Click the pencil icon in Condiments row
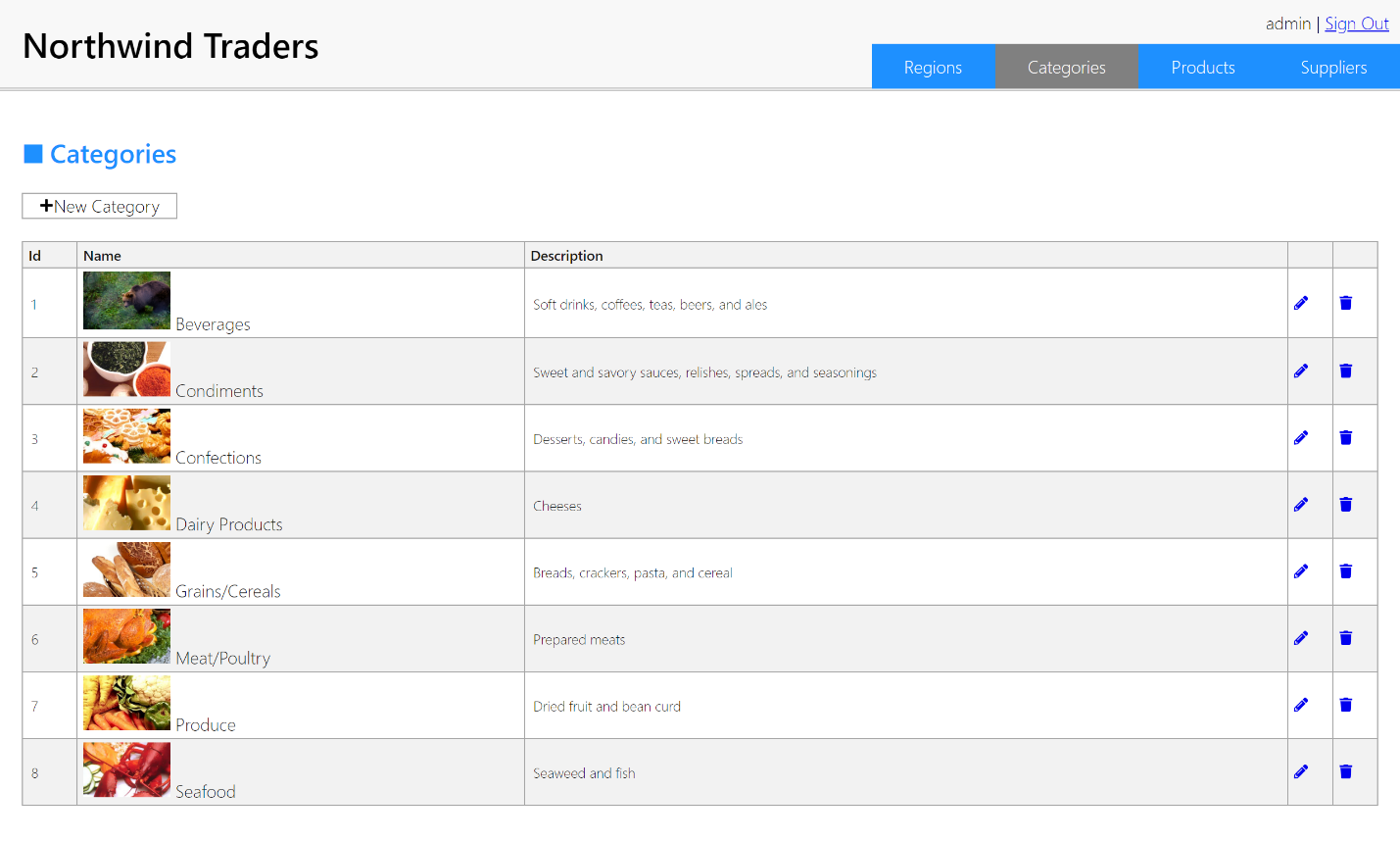Viewport: 1400px width, 841px height. pyautogui.click(x=1301, y=371)
